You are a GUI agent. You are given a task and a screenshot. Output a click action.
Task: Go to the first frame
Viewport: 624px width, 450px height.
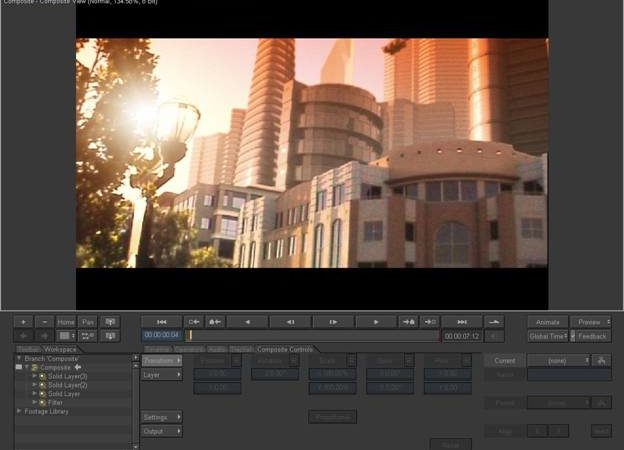point(162,322)
